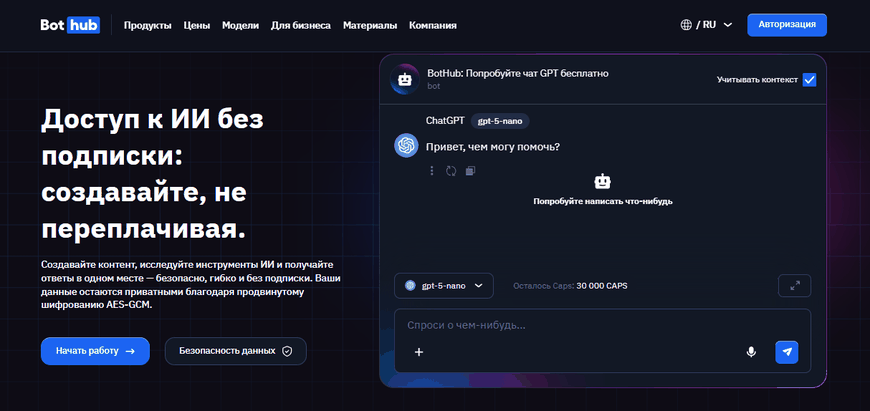
Task: Click the BotHub robot avatar in chat header
Action: tap(405, 79)
